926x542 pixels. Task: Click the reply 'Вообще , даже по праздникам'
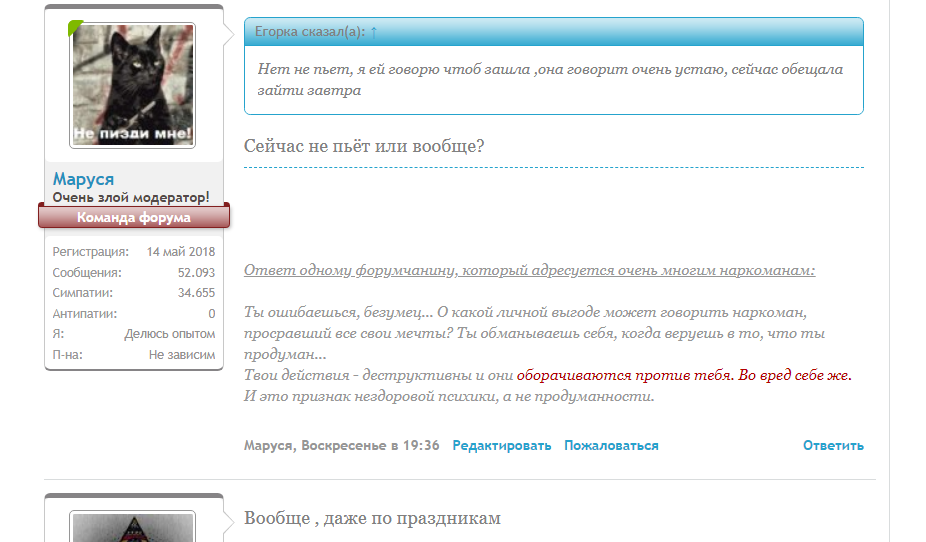pos(372,518)
